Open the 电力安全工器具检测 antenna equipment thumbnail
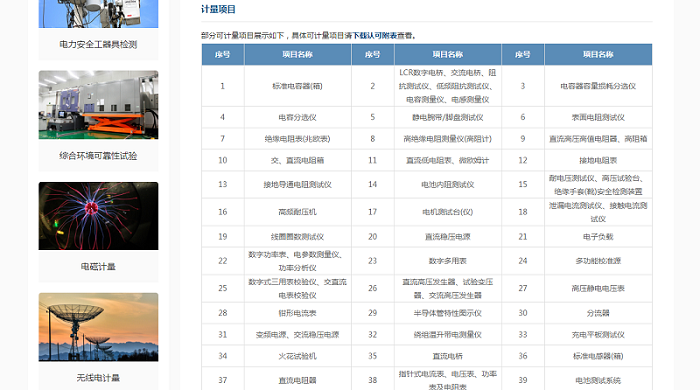The image size is (700, 390). pos(98,13)
